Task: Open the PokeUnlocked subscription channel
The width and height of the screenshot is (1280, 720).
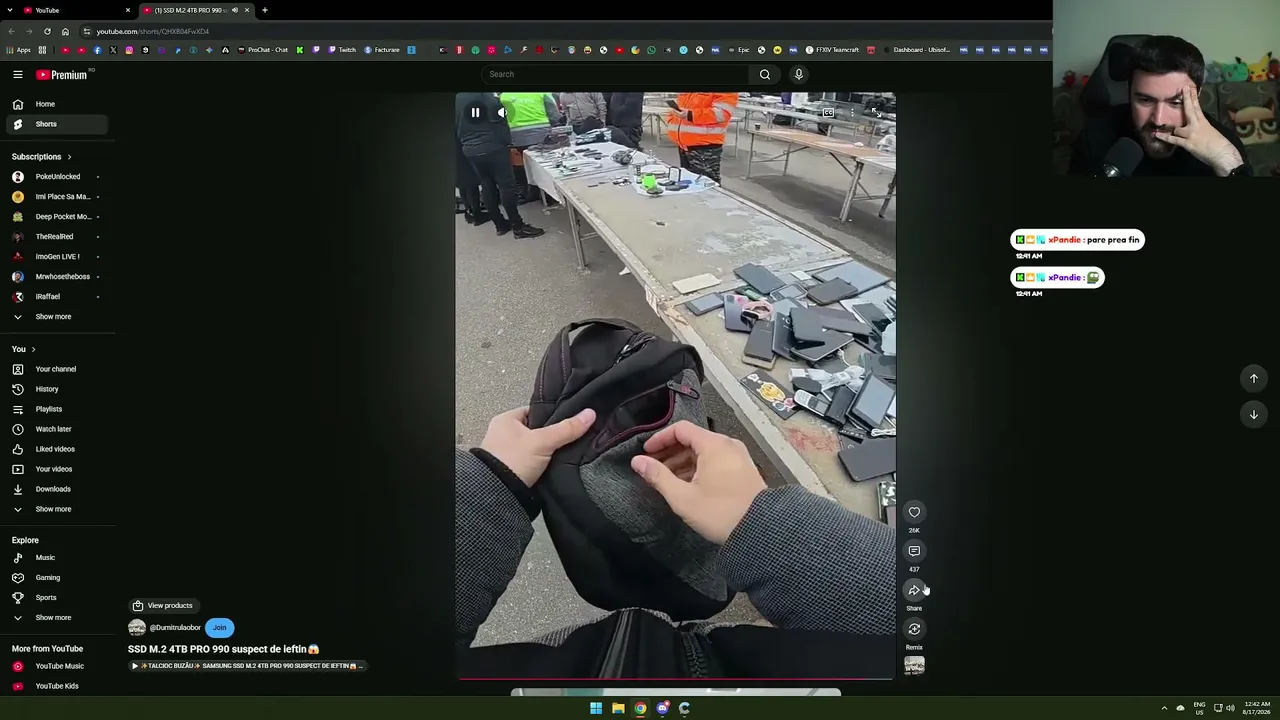Action: coord(57,177)
